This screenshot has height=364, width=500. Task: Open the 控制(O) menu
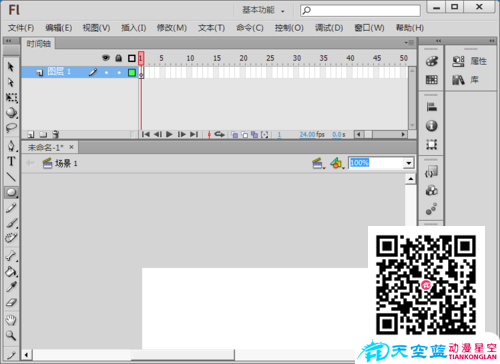289,28
